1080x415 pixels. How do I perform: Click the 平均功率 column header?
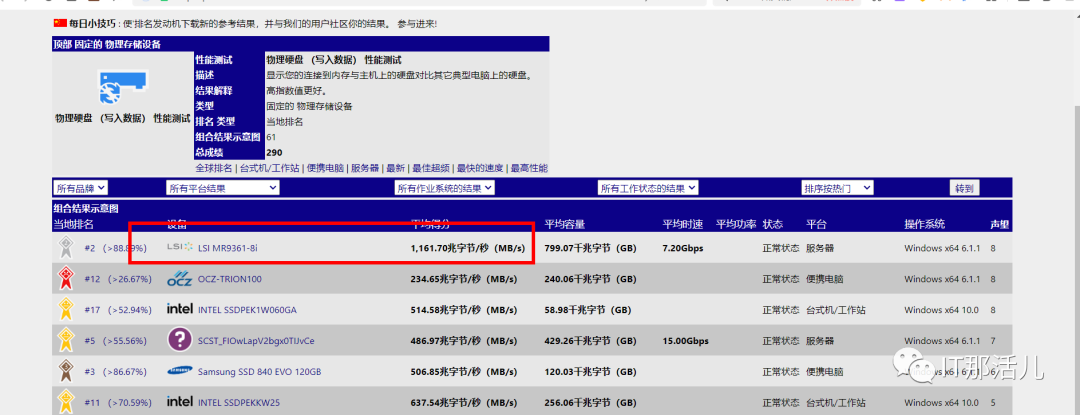point(736,224)
